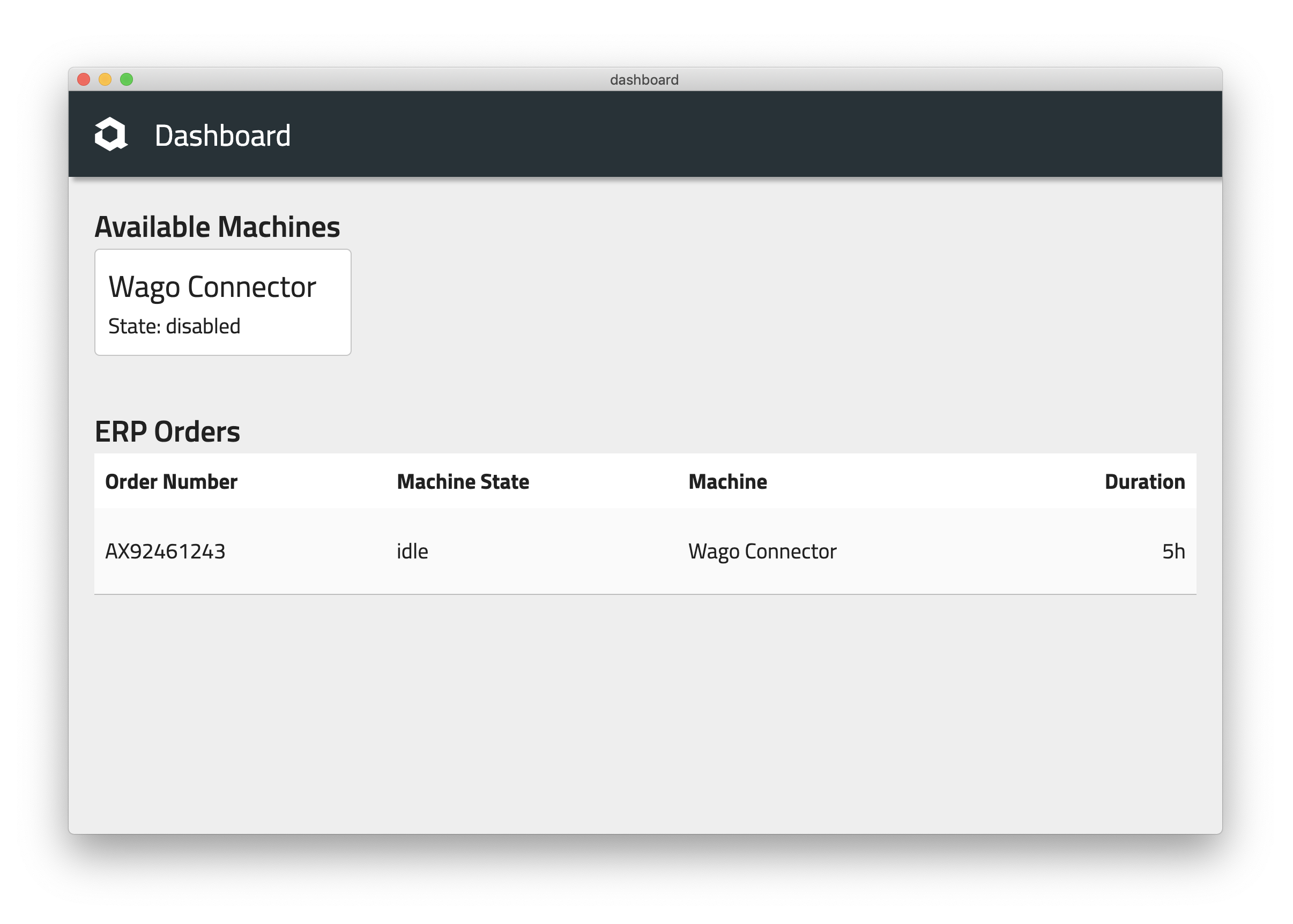Click the dashboard window title bar text

pyautogui.click(x=644, y=80)
